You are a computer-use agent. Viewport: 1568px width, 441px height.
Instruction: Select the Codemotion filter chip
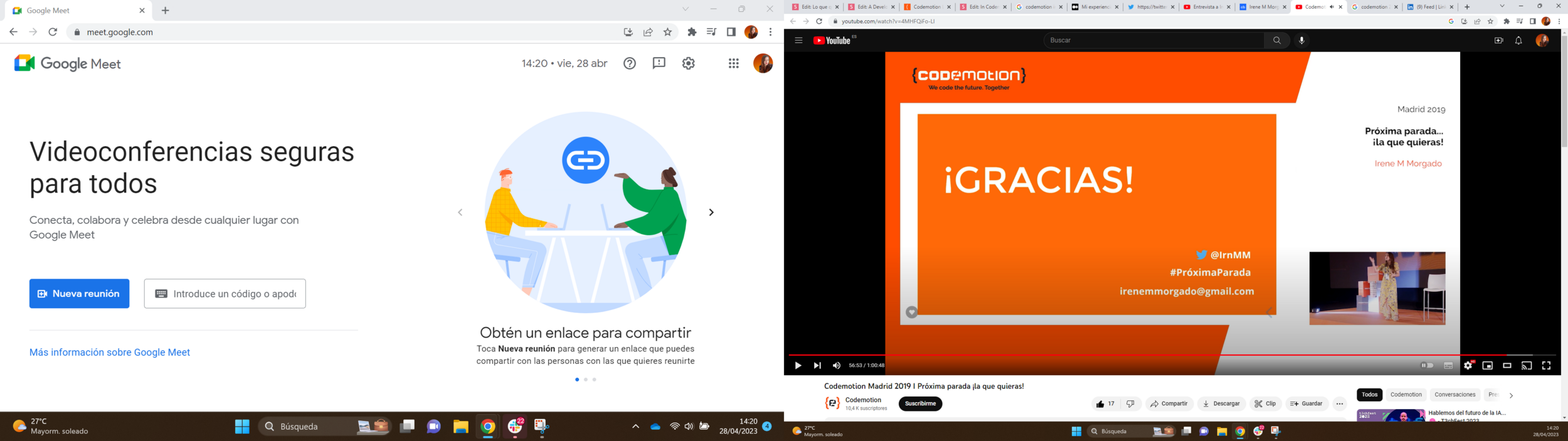(1406, 395)
